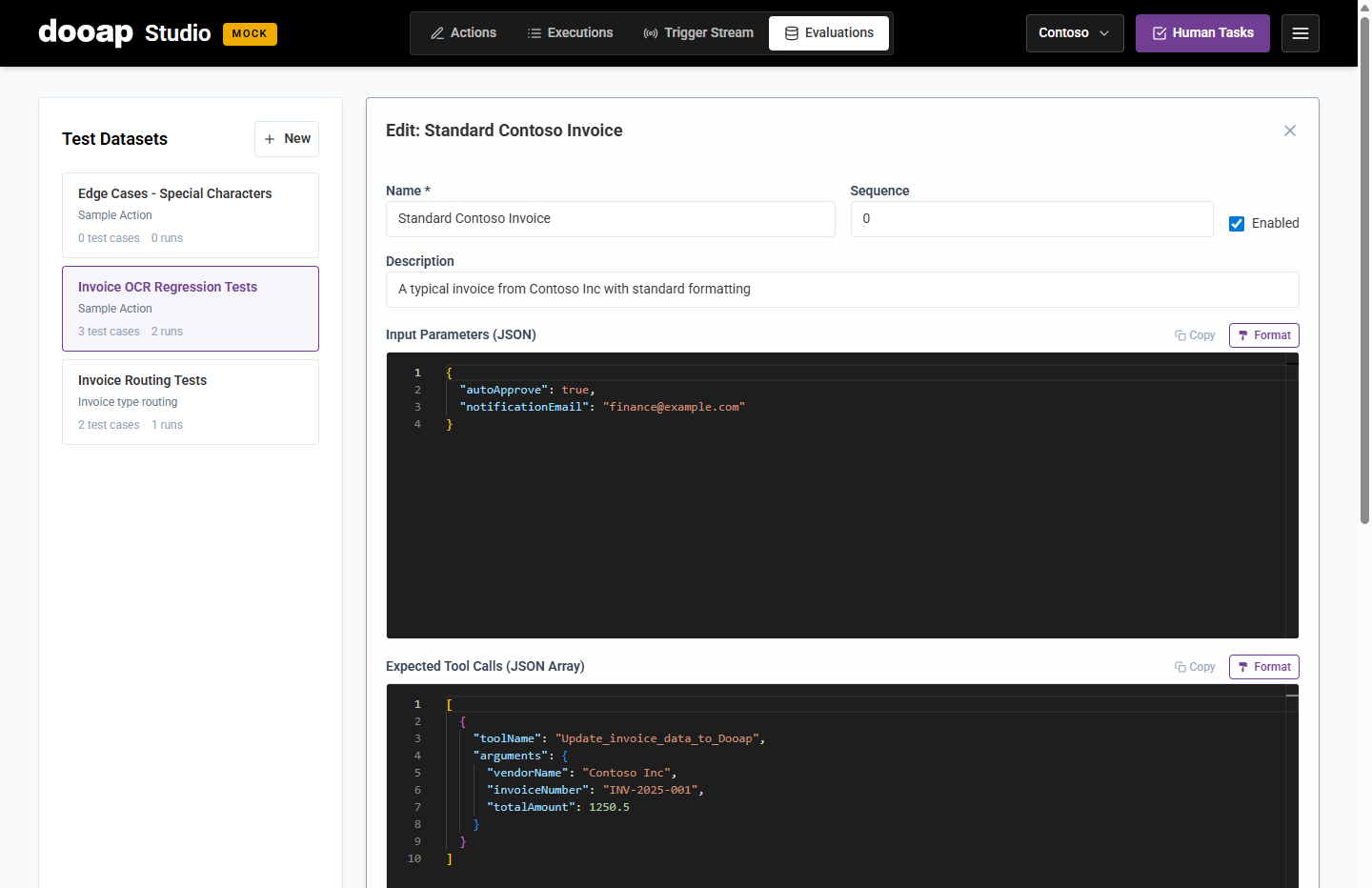Focus the Name input field
Screen dimensions: 1372x888
[x=611, y=219]
